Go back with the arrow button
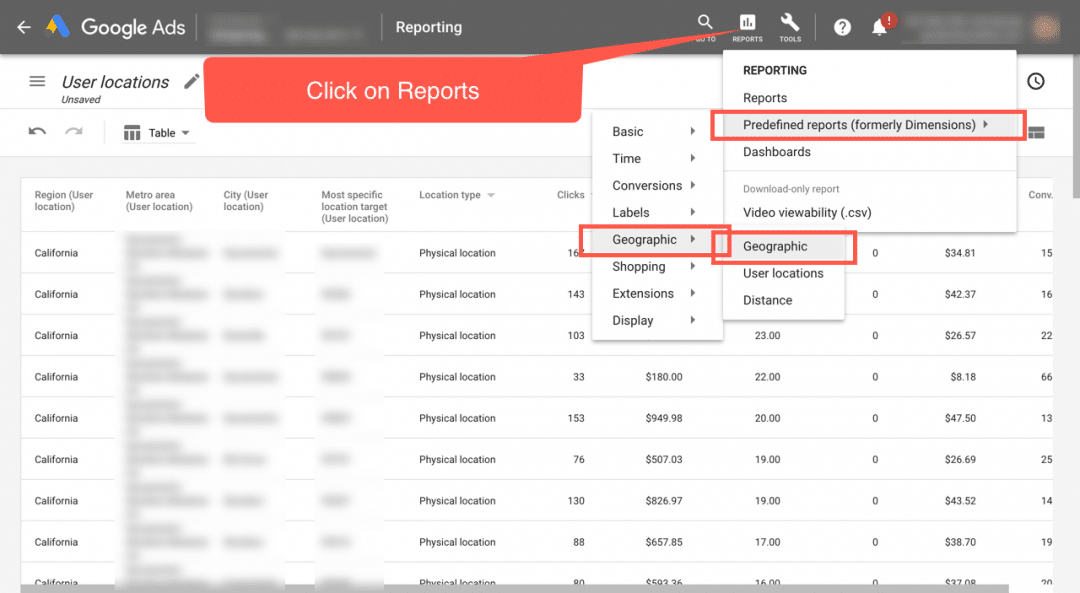The height and width of the screenshot is (593, 1080). pos(22,27)
